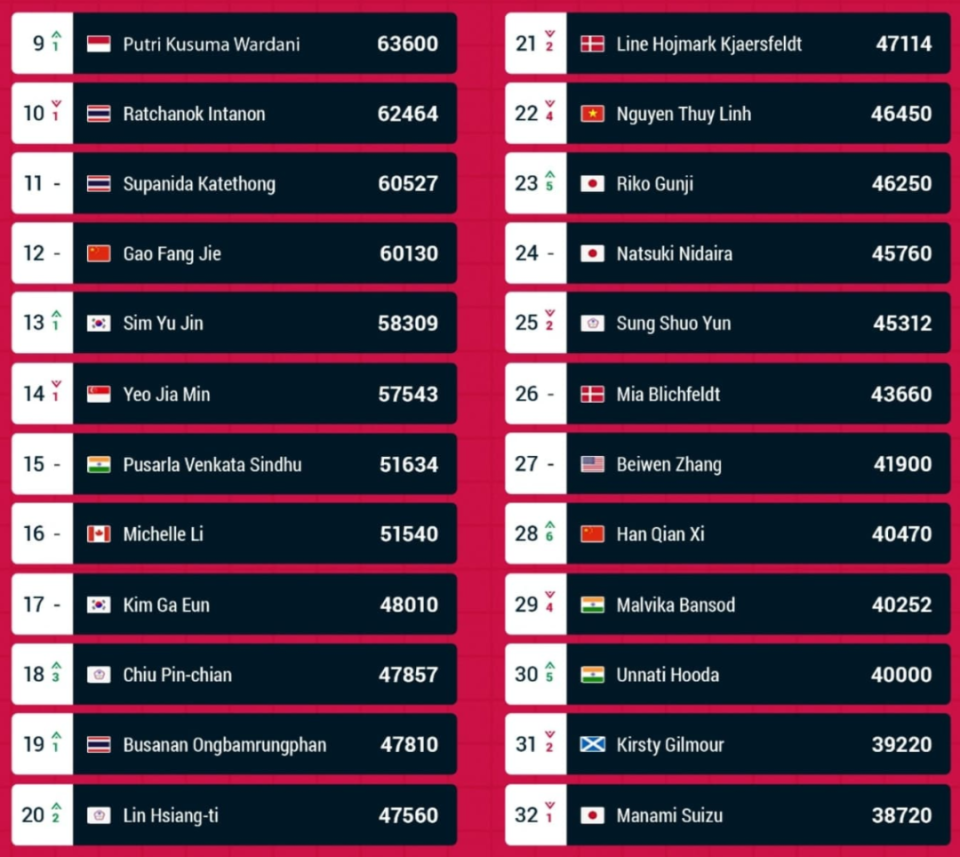
Task: Click Canada flag beside Michelle Li
Action: coord(99,534)
